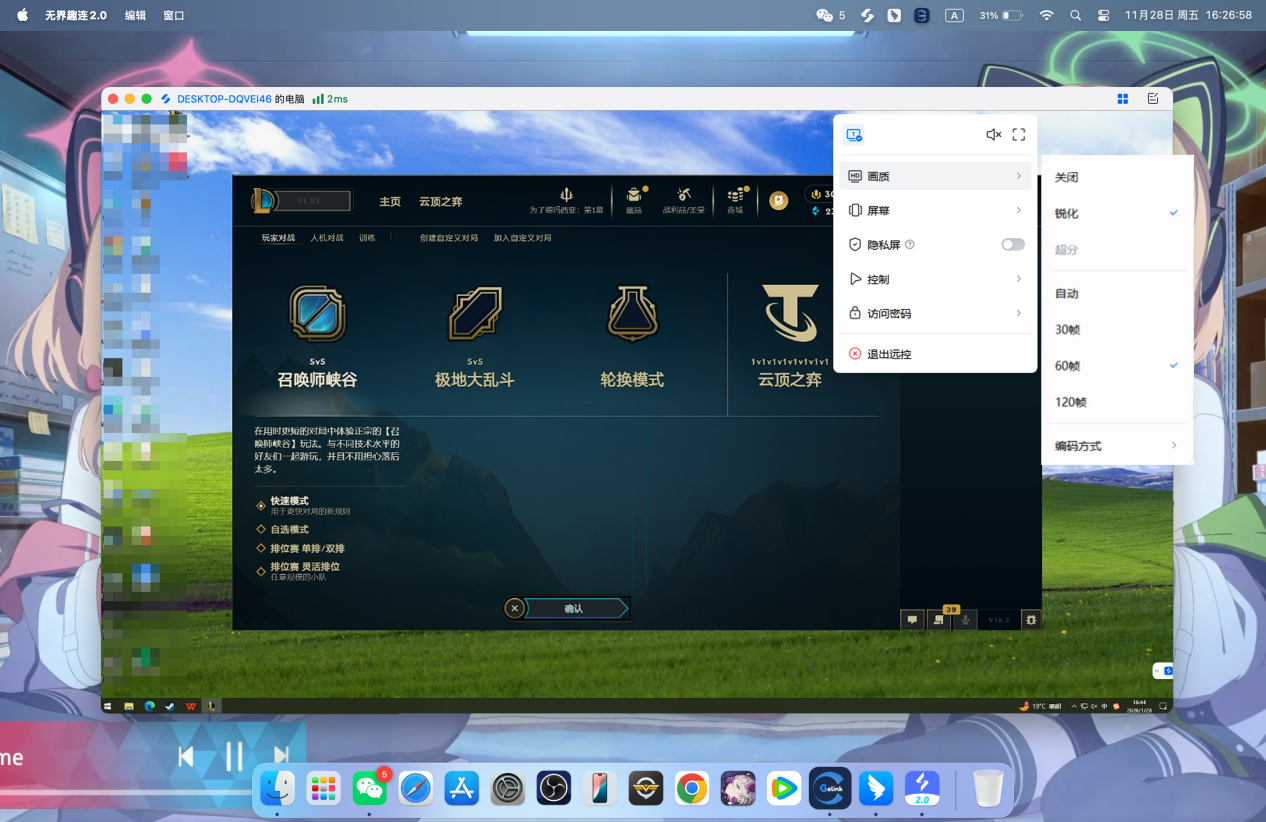Click 退出远控 to exit remote control

888,354
